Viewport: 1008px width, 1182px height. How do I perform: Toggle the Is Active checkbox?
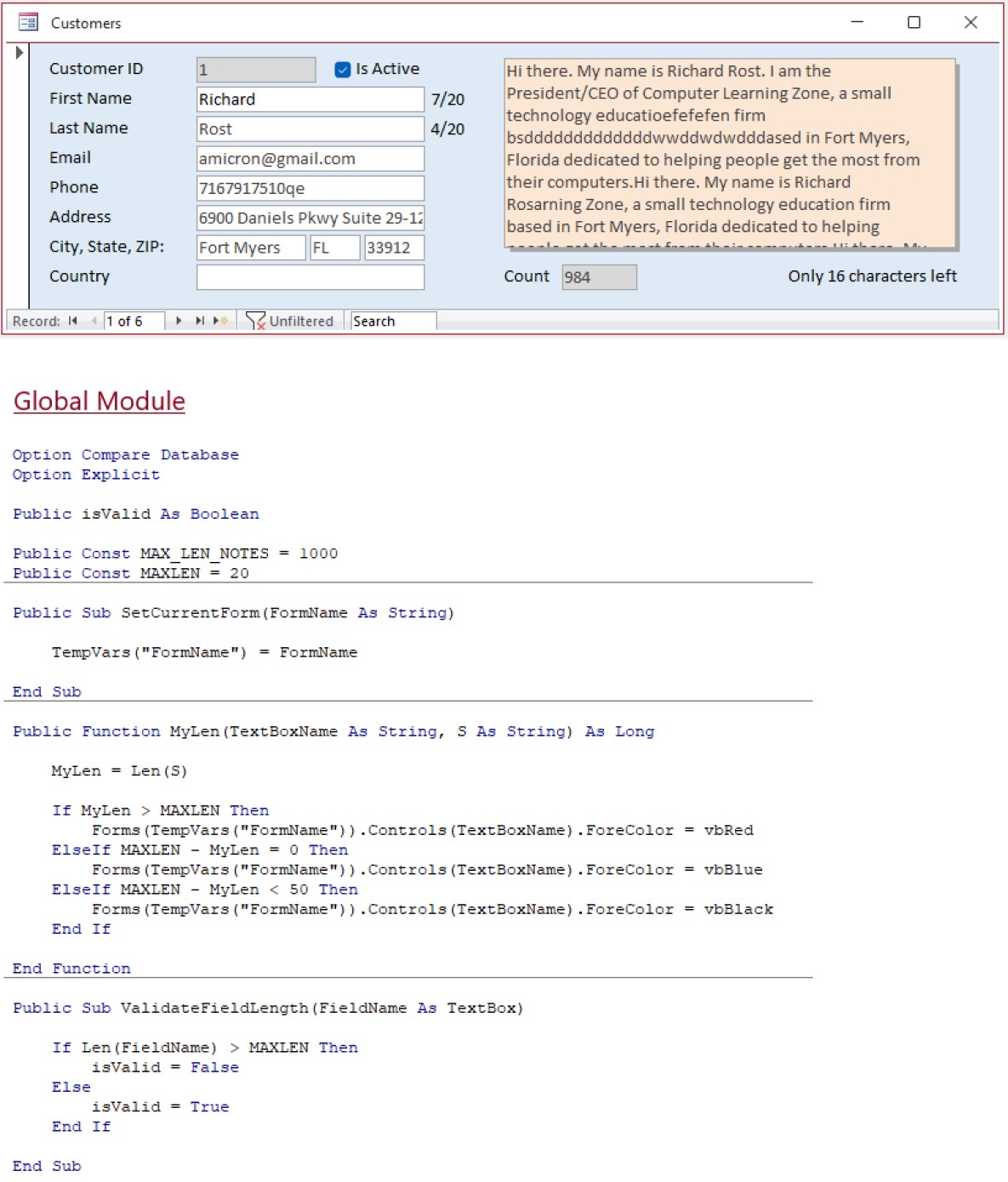click(343, 68)
